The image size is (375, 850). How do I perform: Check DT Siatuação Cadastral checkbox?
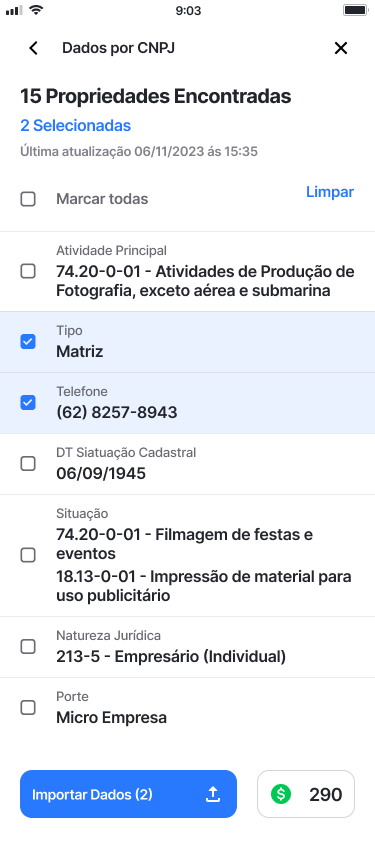[28, 463]
